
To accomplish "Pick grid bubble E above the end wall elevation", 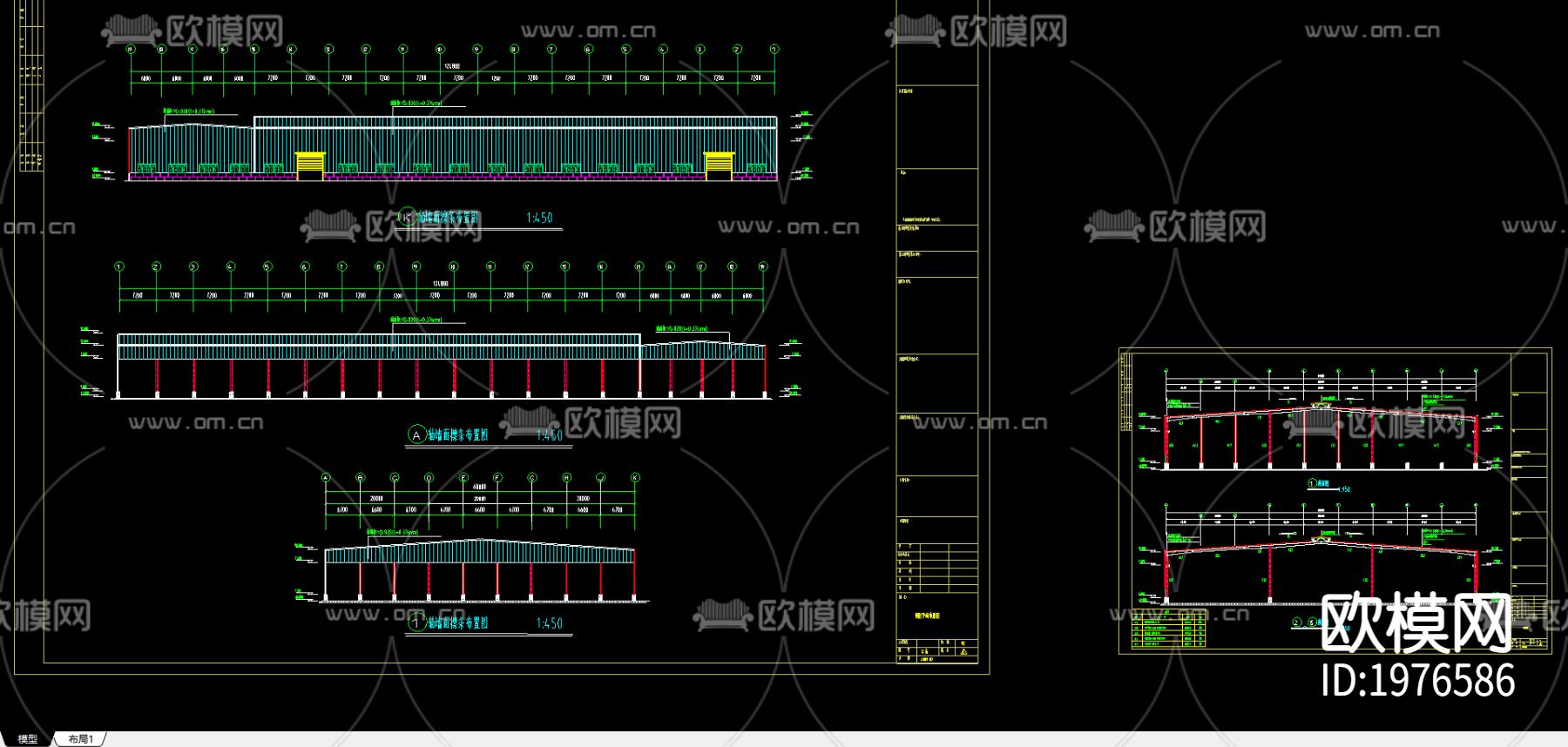I will tap(463, 477).
